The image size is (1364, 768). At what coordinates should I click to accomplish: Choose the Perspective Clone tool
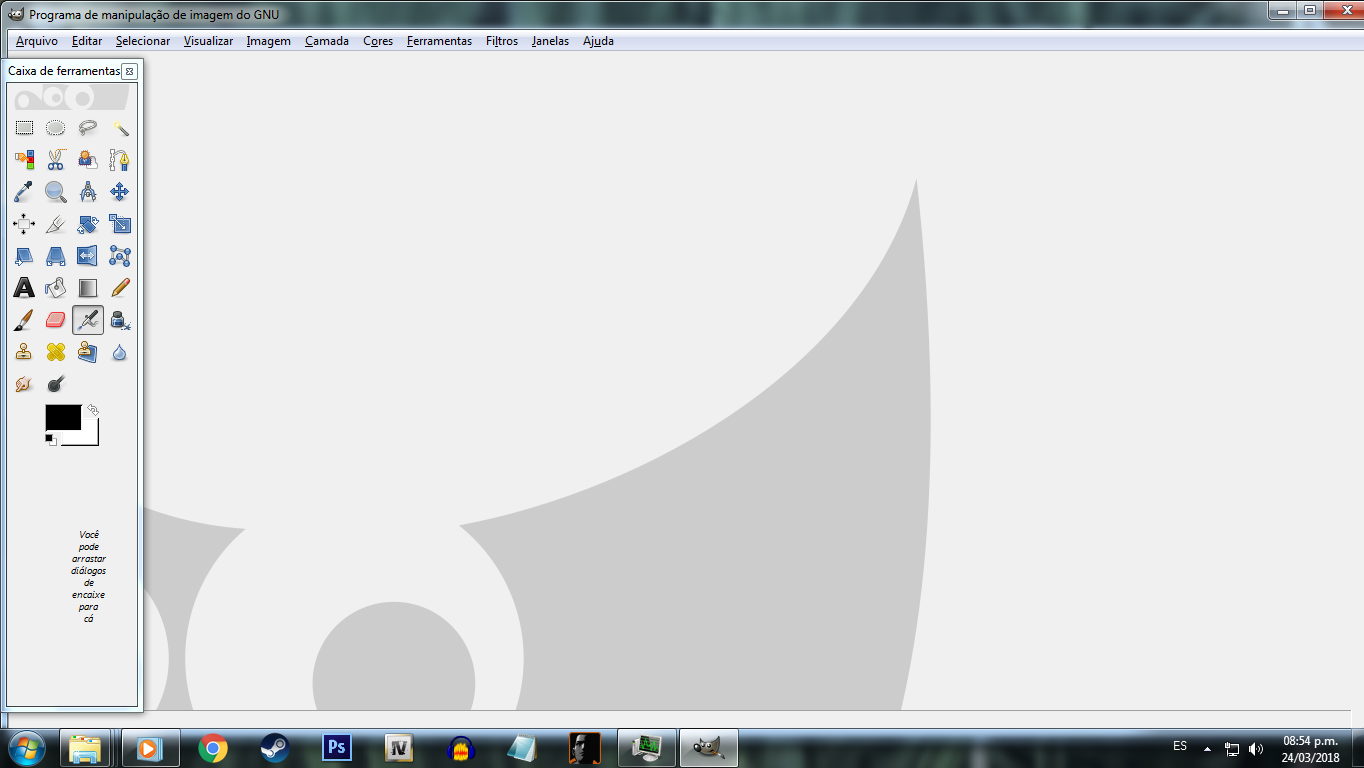(88, 352)
